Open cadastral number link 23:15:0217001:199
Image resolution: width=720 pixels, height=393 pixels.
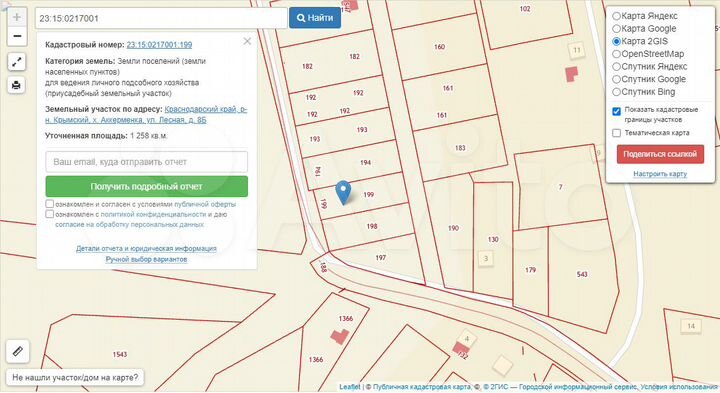click(159, 45)
